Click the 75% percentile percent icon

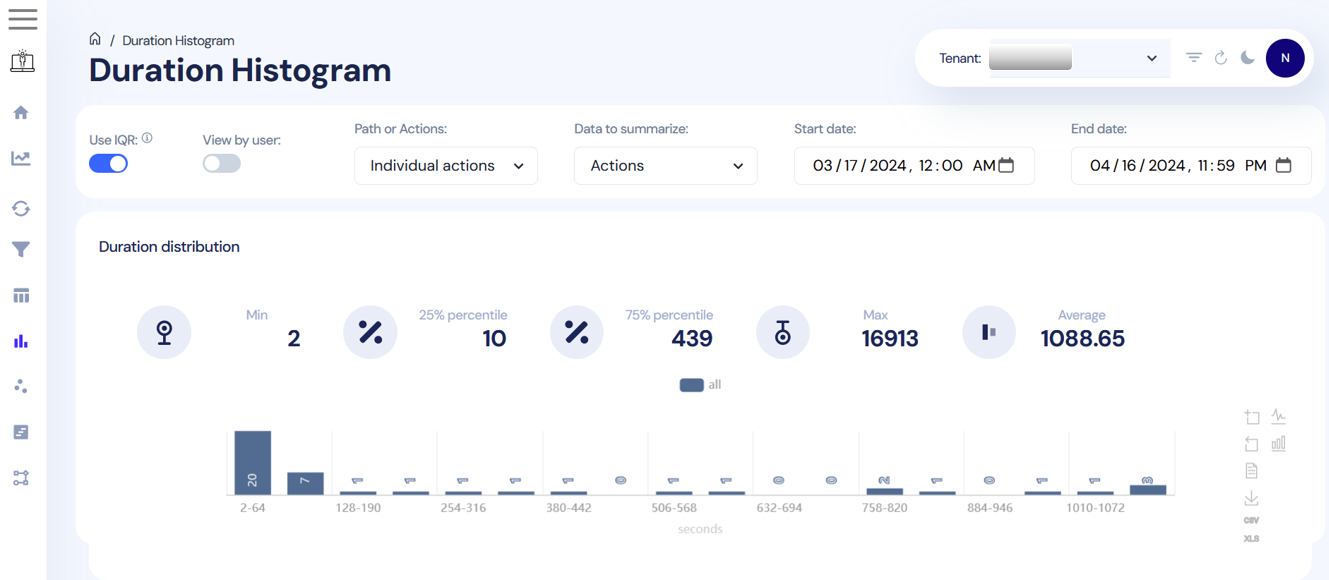[x=577, y=332]
